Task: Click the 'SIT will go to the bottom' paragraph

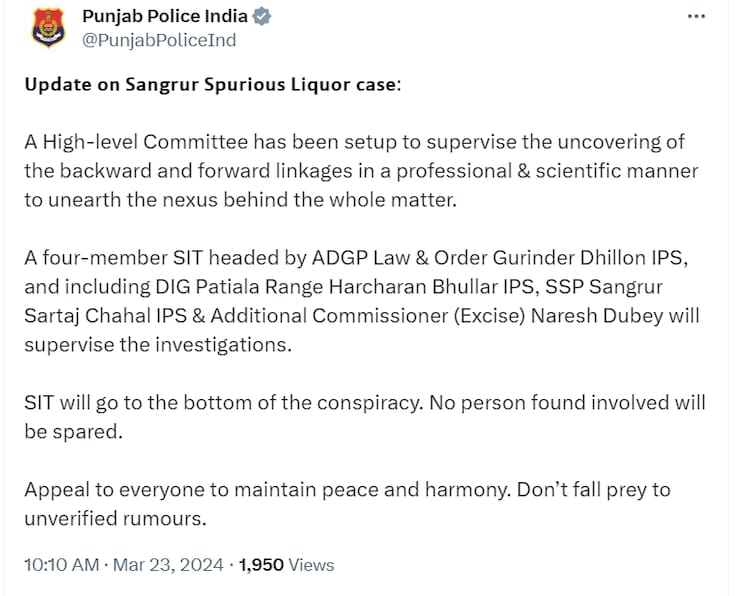Action: [360, 417]
